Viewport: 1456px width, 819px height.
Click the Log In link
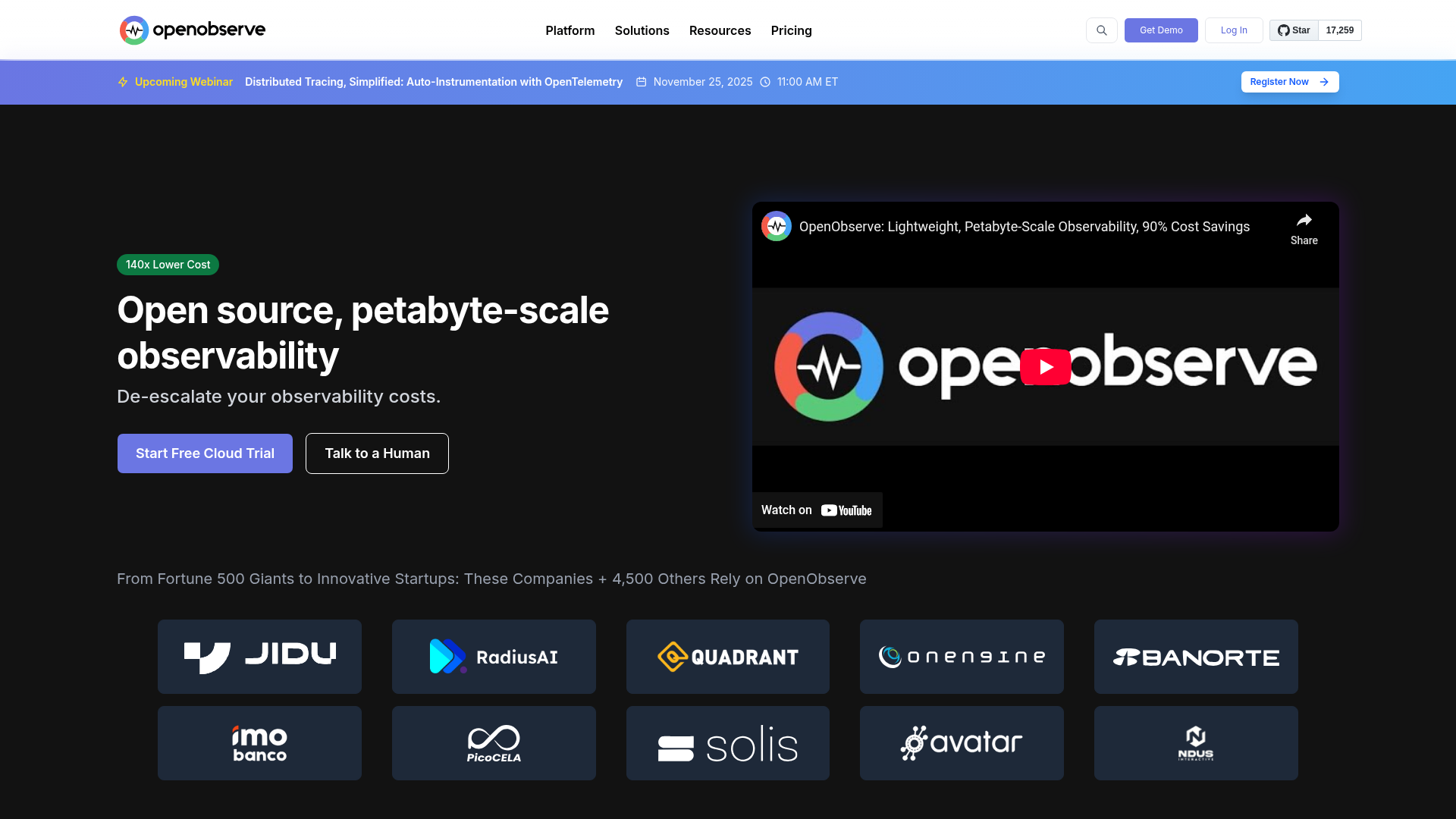(x=1233, y=30)
